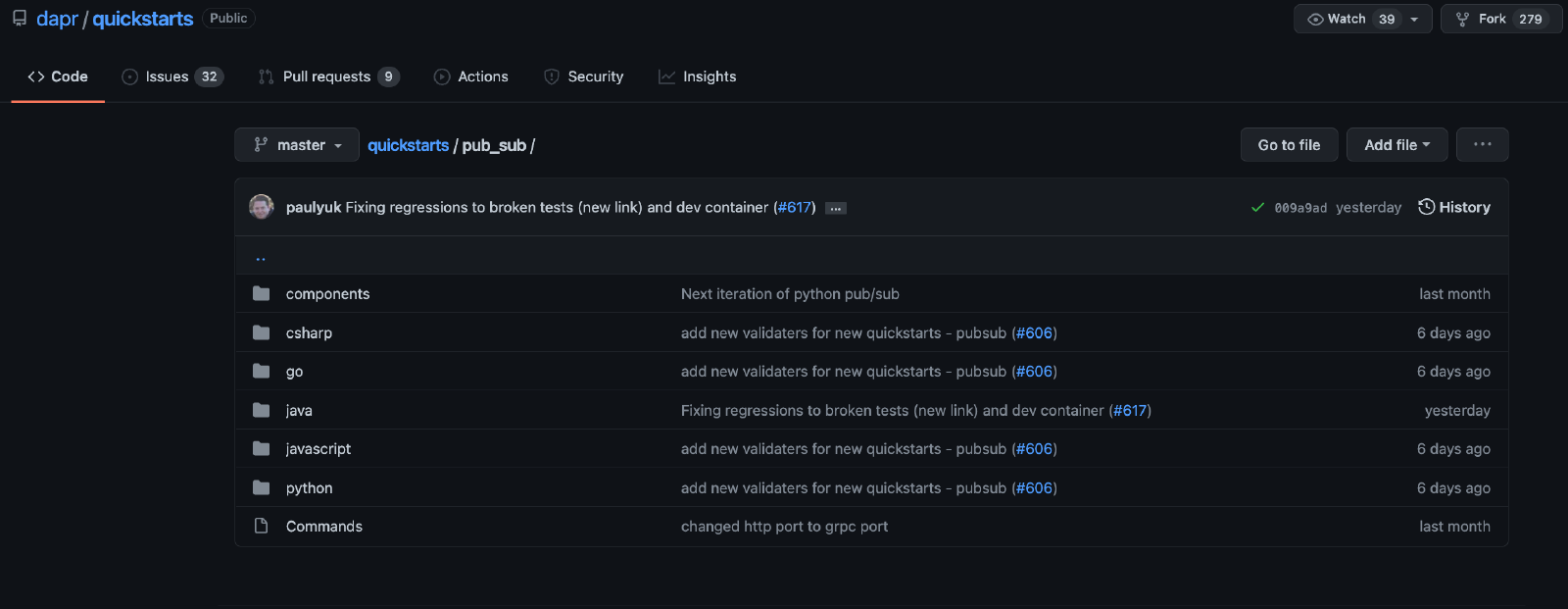1568x609 pixels.
Task: Click the folder icon for python
Action: pyautogui.click(x=261, y=487)
